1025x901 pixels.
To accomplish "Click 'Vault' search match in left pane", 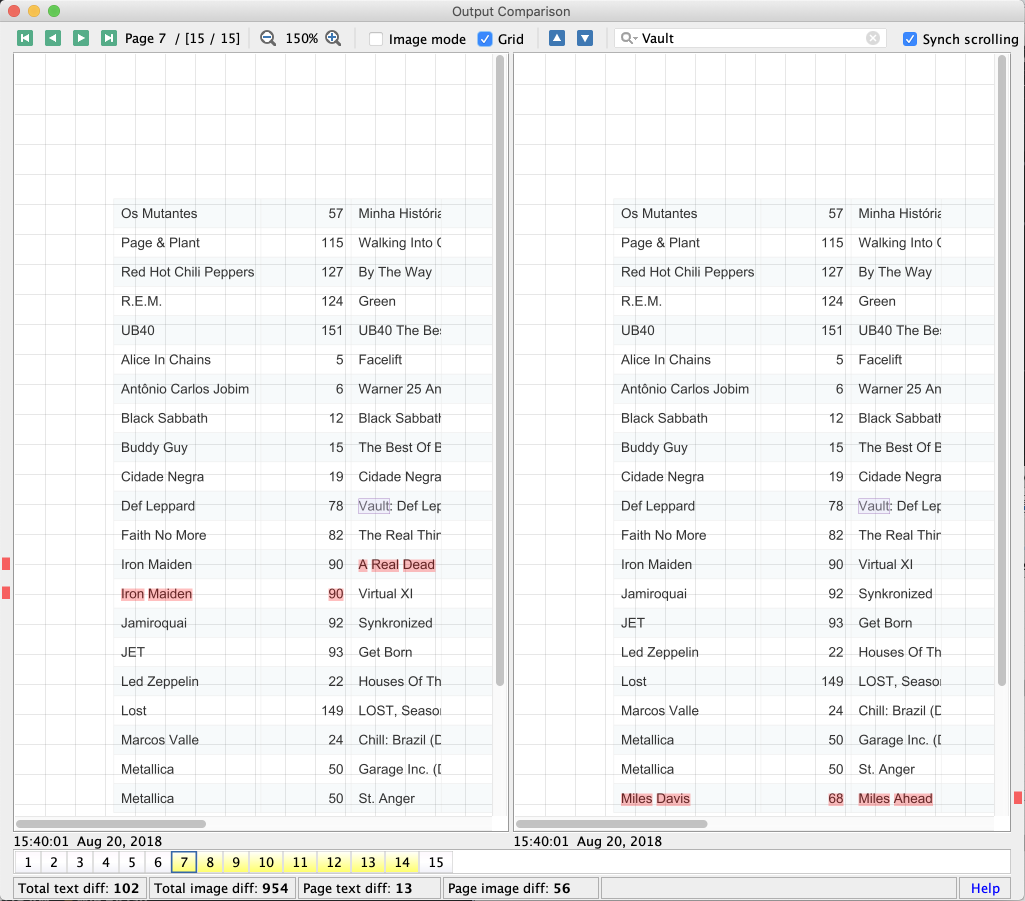I will click(x=374, y=506).
